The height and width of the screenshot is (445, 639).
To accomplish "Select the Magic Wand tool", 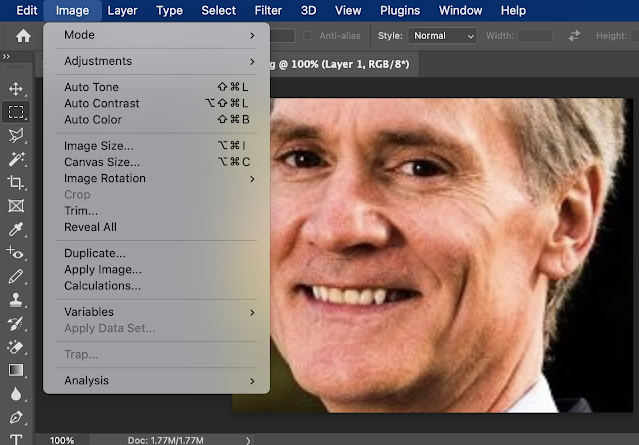I will click(x=16, y=159).
